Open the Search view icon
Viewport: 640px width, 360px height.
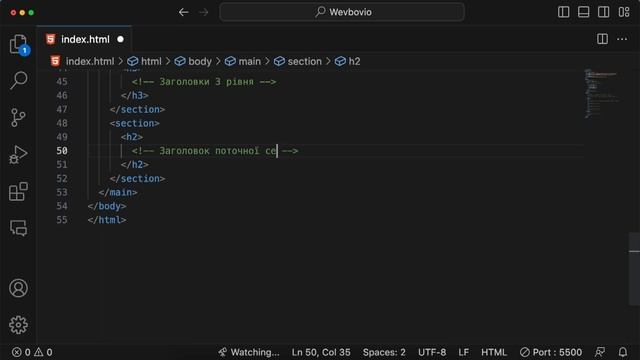pos(18,80)
